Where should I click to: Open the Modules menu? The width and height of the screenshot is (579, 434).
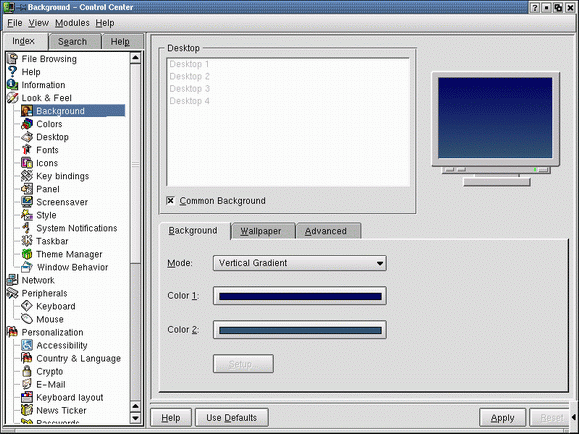click(x=72, y=23)
